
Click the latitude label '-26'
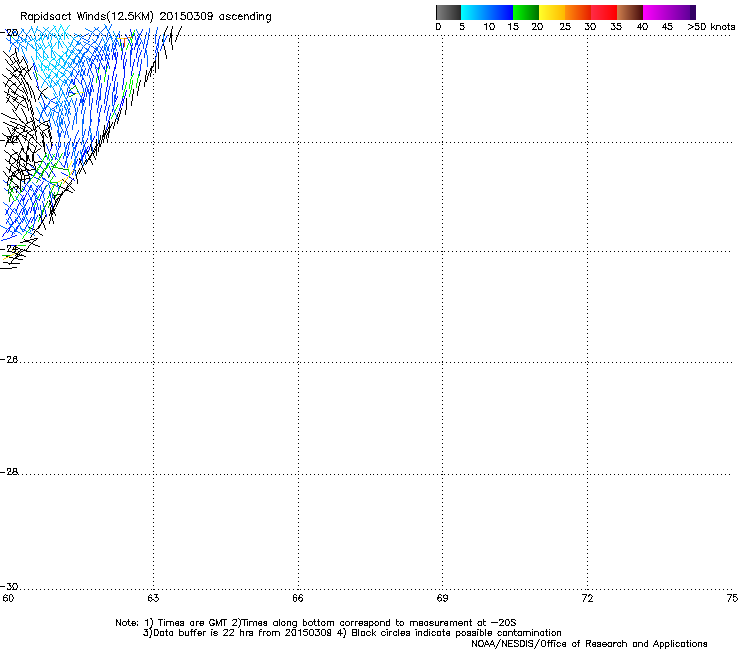[9, 360]
